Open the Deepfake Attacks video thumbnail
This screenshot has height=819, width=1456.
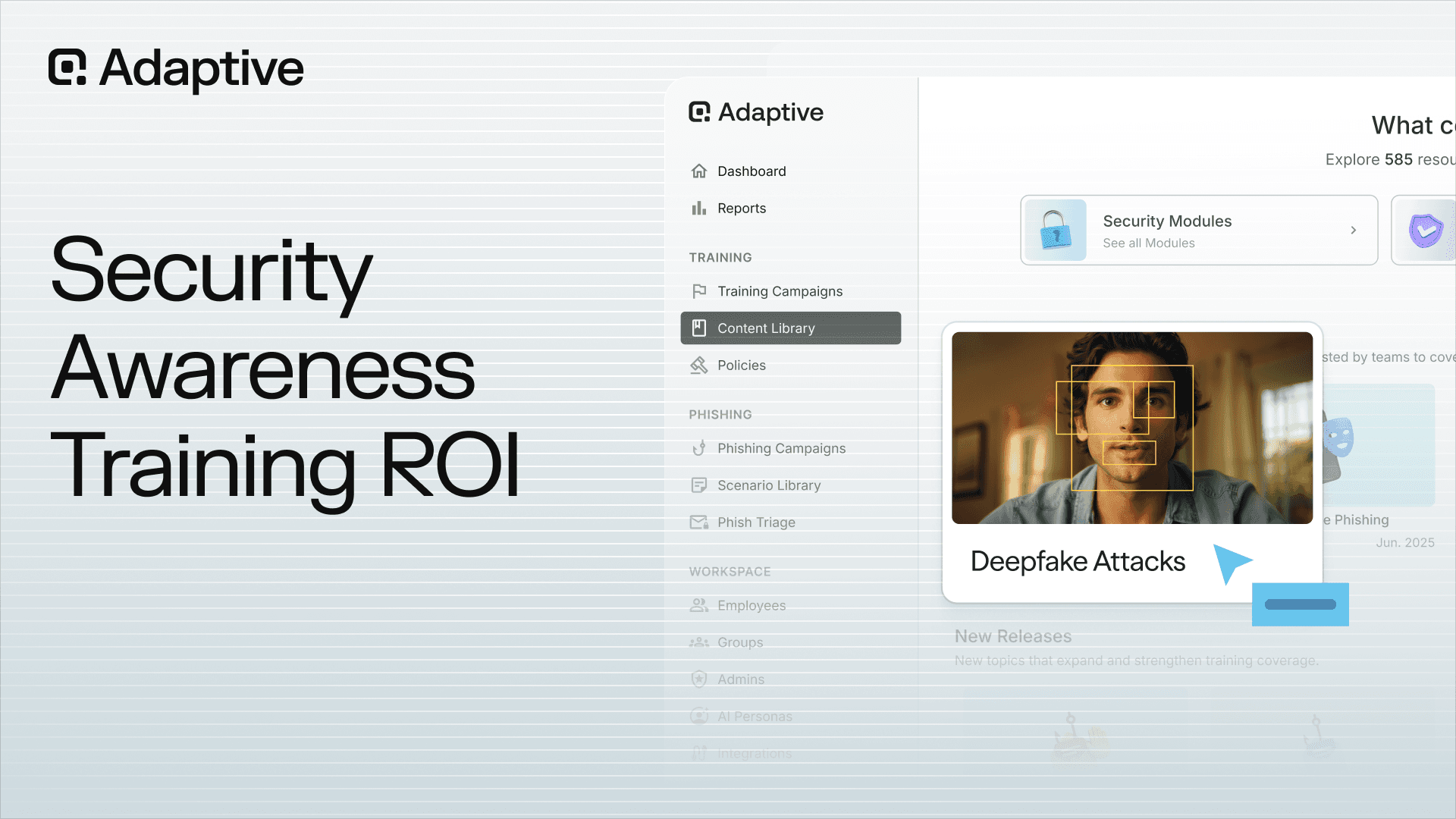point(1132,428)
